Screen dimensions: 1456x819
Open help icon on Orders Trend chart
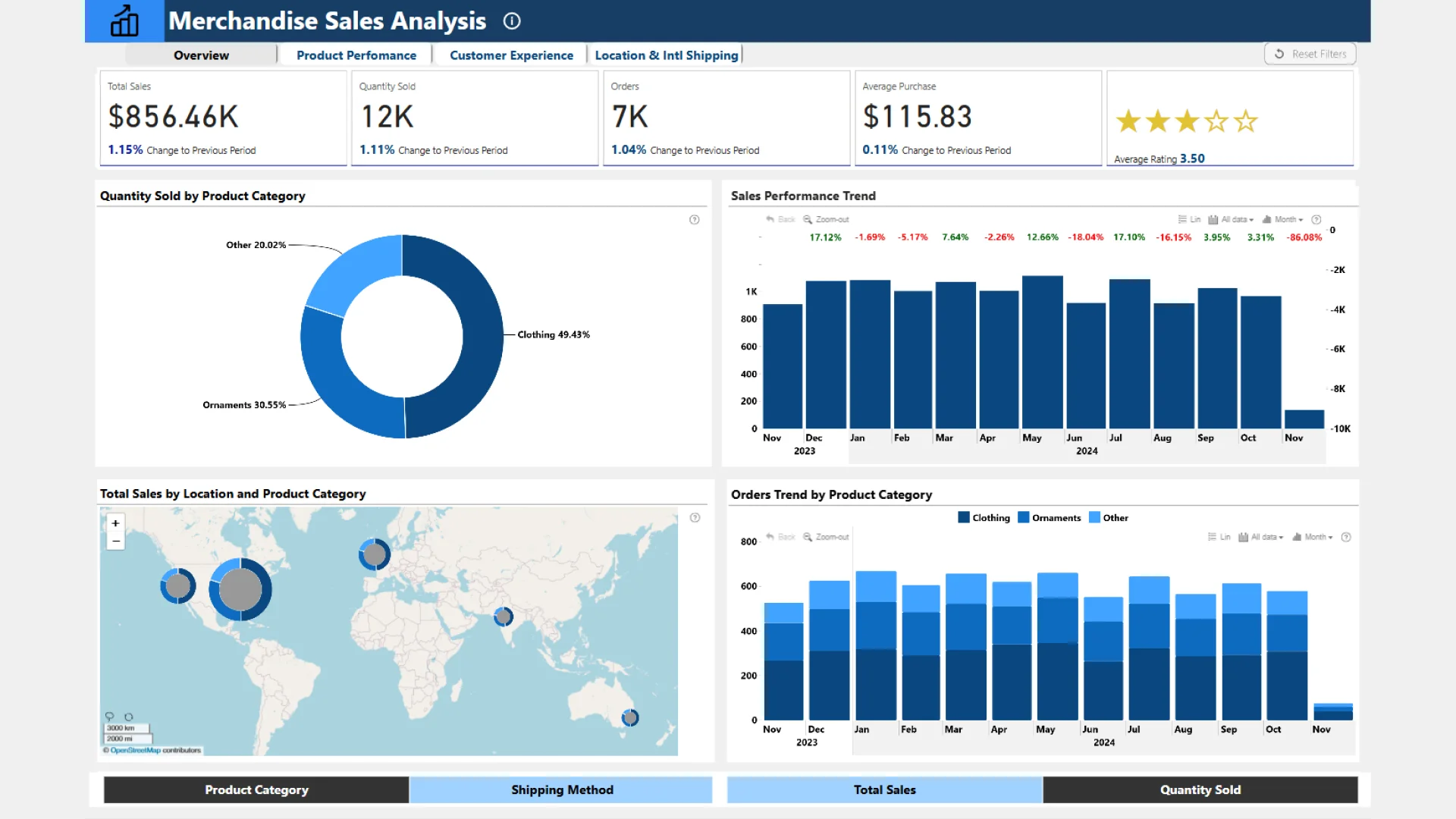[1346, 537]
